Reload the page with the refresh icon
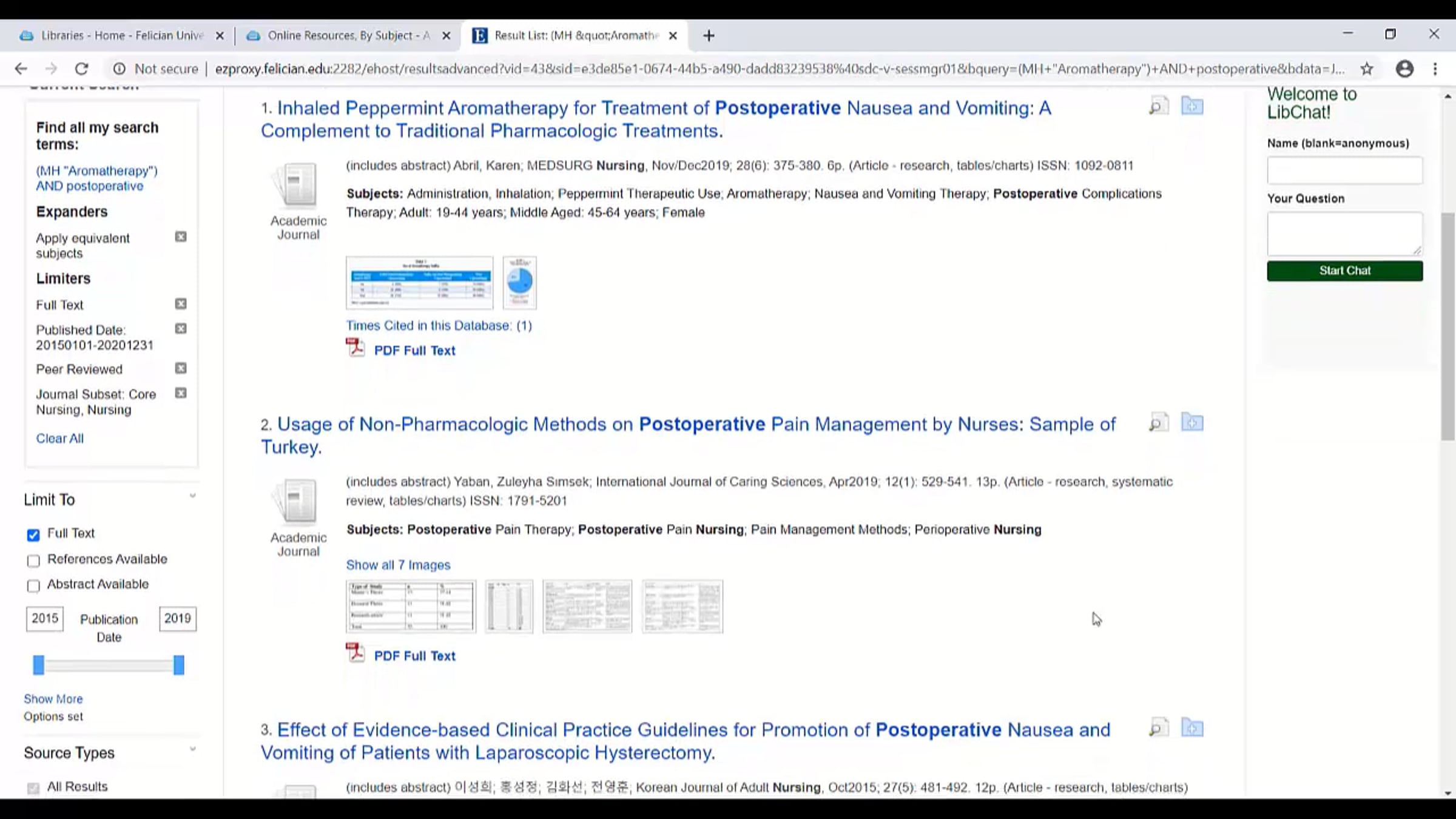This screenshot has width=1456, height=819. pos(82,69)
